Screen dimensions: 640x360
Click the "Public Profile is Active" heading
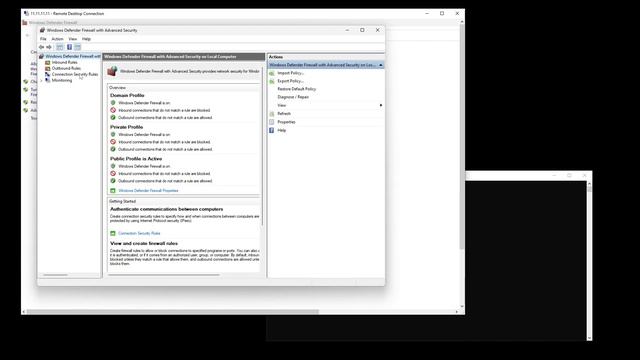136,159
